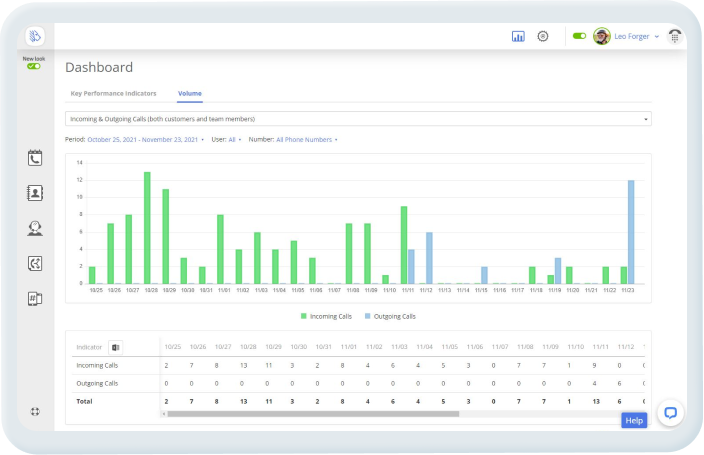This screenshot has width=704, height=455.
Task: Open the Number All Phone Numbers filter
Action: [x=306, y=139]
